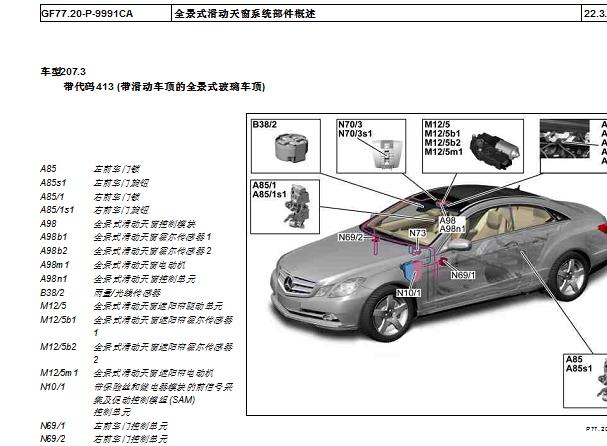Click the sunblind drive motor image in M12/5 box
The image size is (607, 446).
pyautogui.click(x=494, y=150)
